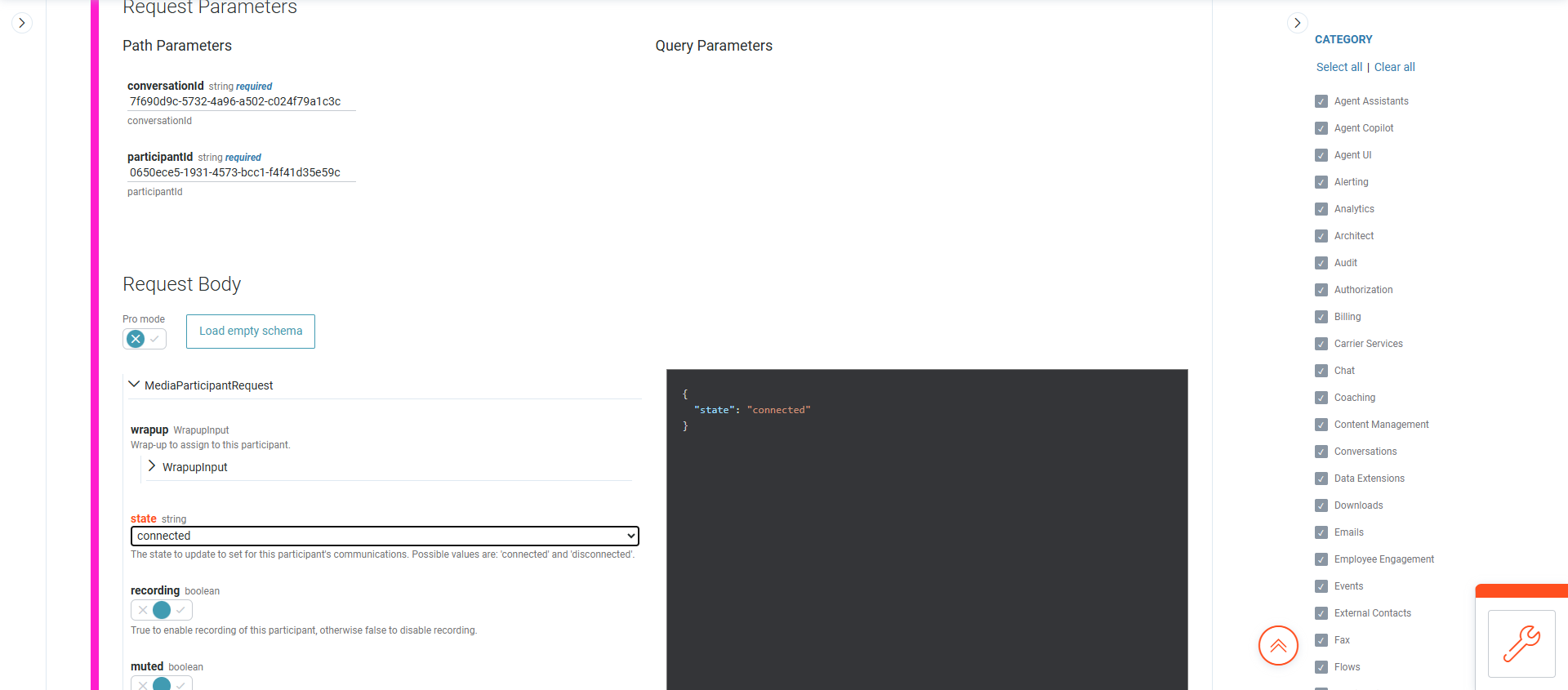Uncheck the Content Management checkbox

pyautogui.click(x=1321, y=425)
